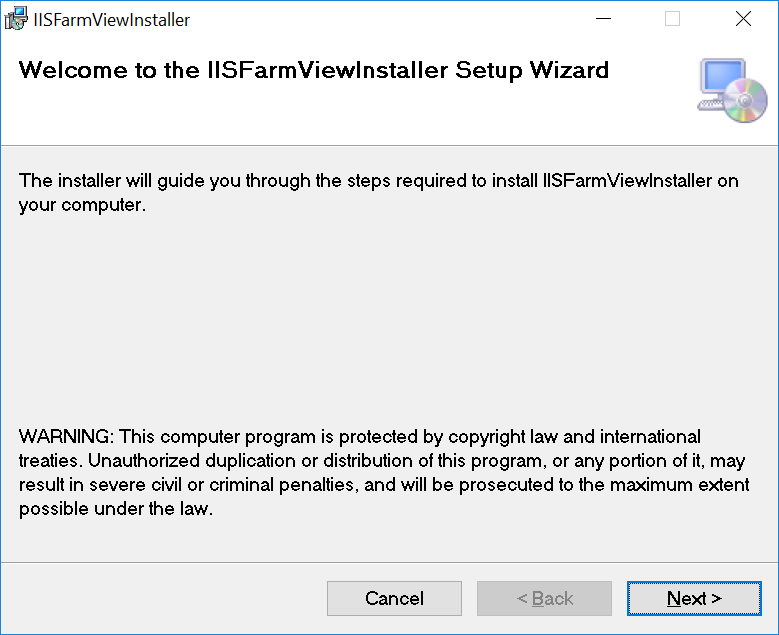Click the divider line above the button row
The image size is (779, 635).
(x=390, y=562)
